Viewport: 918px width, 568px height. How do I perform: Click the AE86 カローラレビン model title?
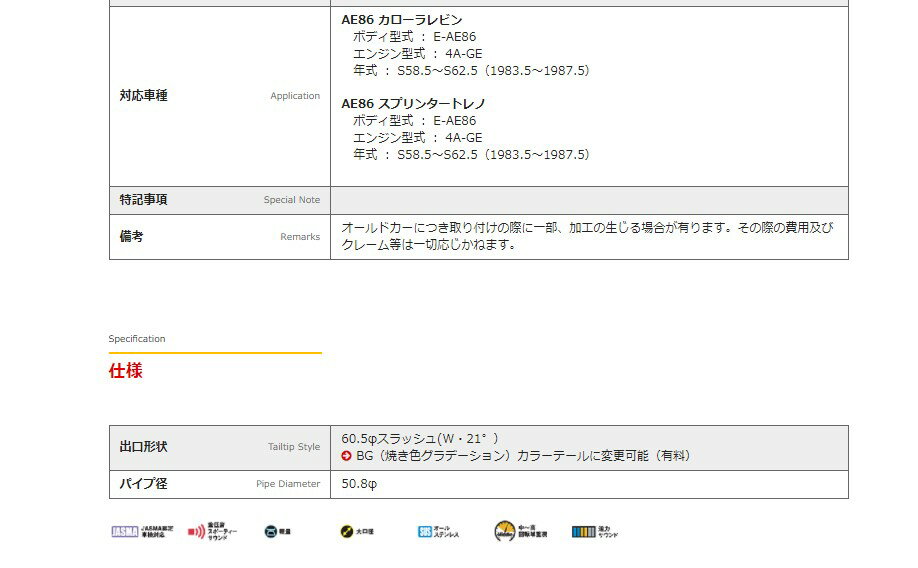coord(401,20)
